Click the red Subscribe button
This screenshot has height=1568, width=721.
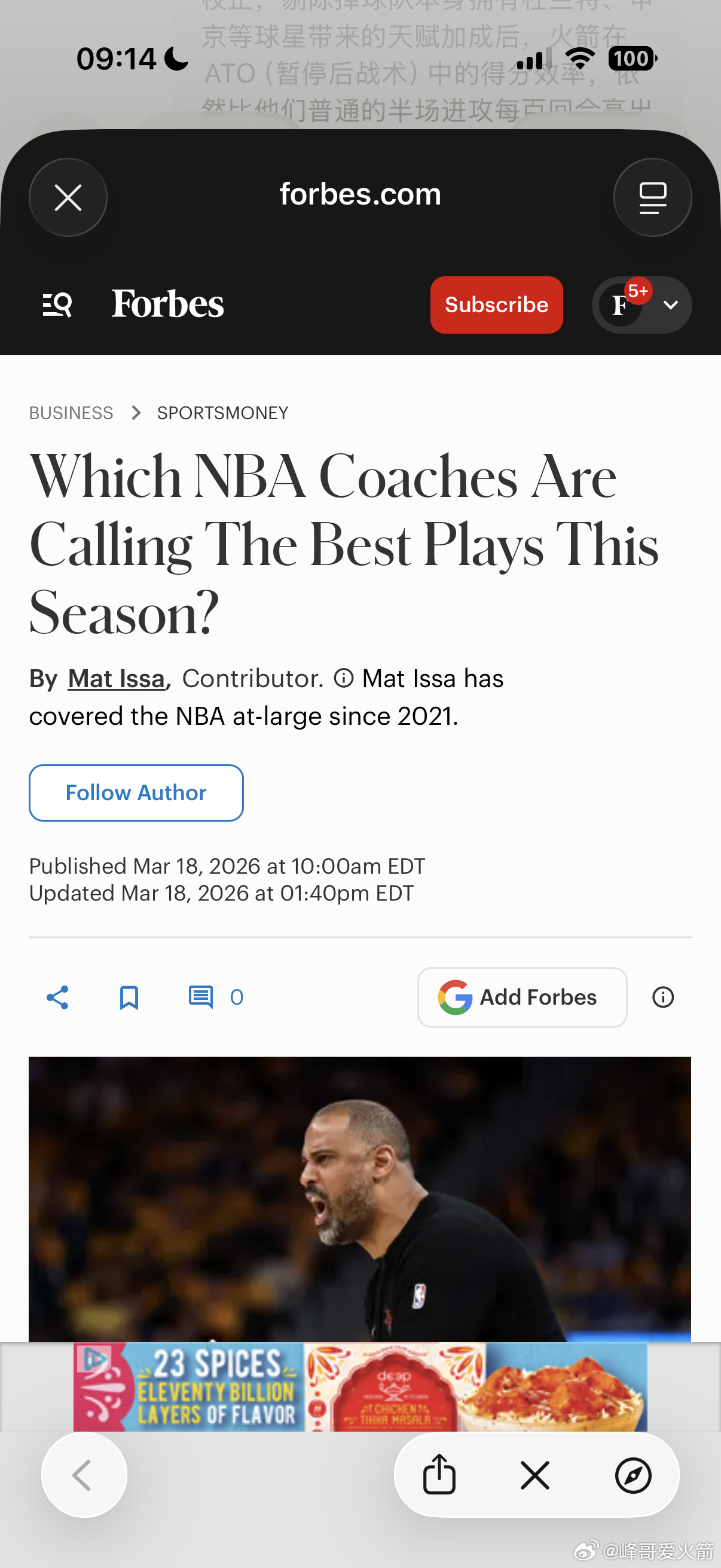click(x=496, y=304)
